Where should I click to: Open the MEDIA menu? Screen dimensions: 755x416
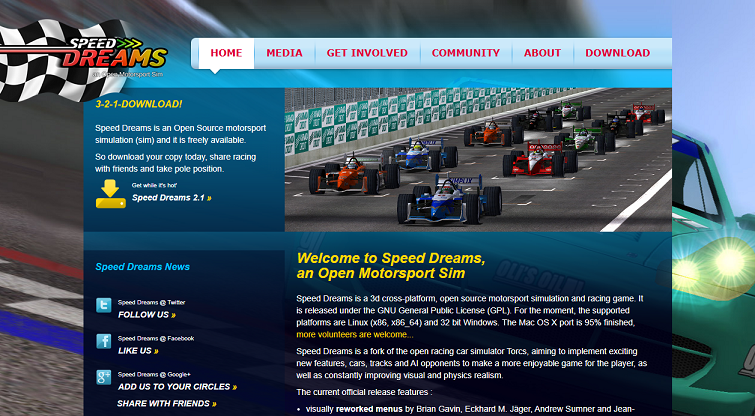[x=285, y=53]
